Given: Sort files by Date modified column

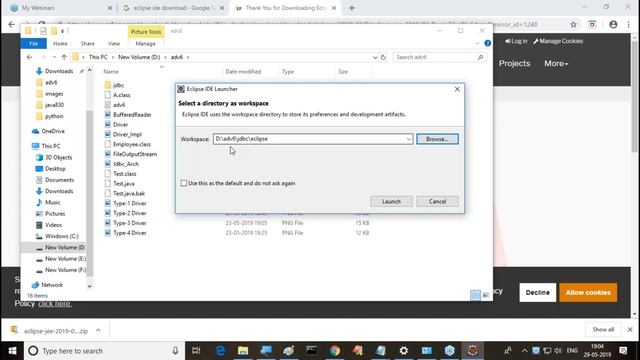Looking at the screenshot, I should tap(243, 71).
